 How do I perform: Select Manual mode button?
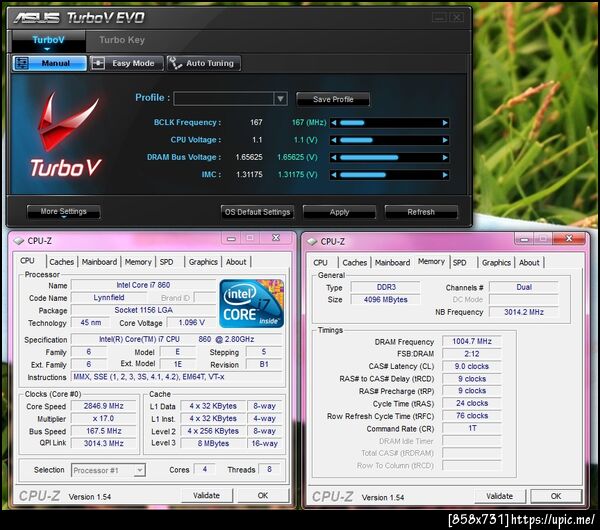pyautogui.click(x=50, y=63)
